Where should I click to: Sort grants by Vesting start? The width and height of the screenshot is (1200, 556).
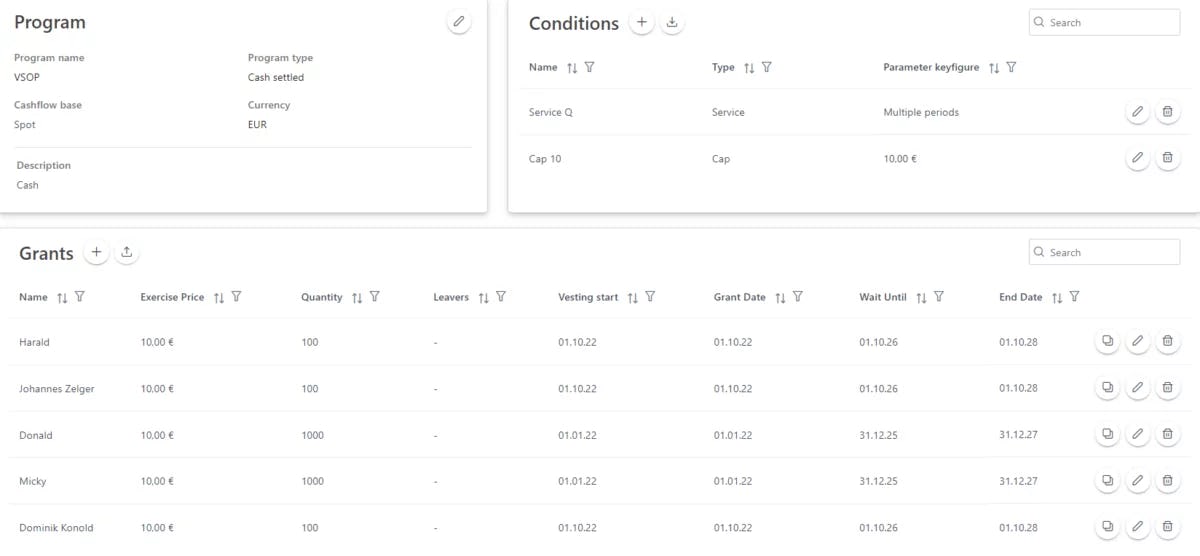coord(633,298)
